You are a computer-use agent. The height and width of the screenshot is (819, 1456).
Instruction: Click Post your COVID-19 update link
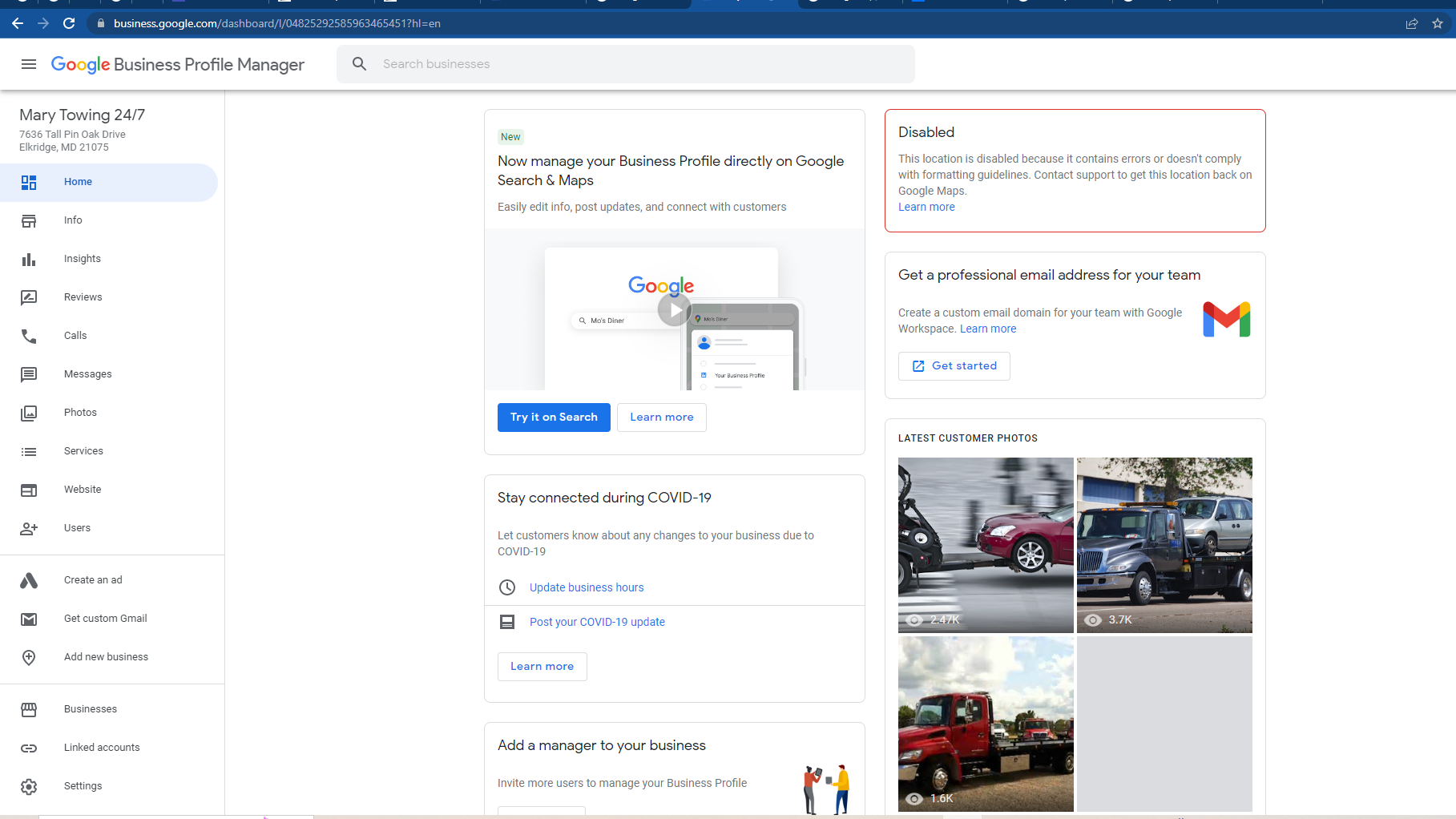(597, 622)
